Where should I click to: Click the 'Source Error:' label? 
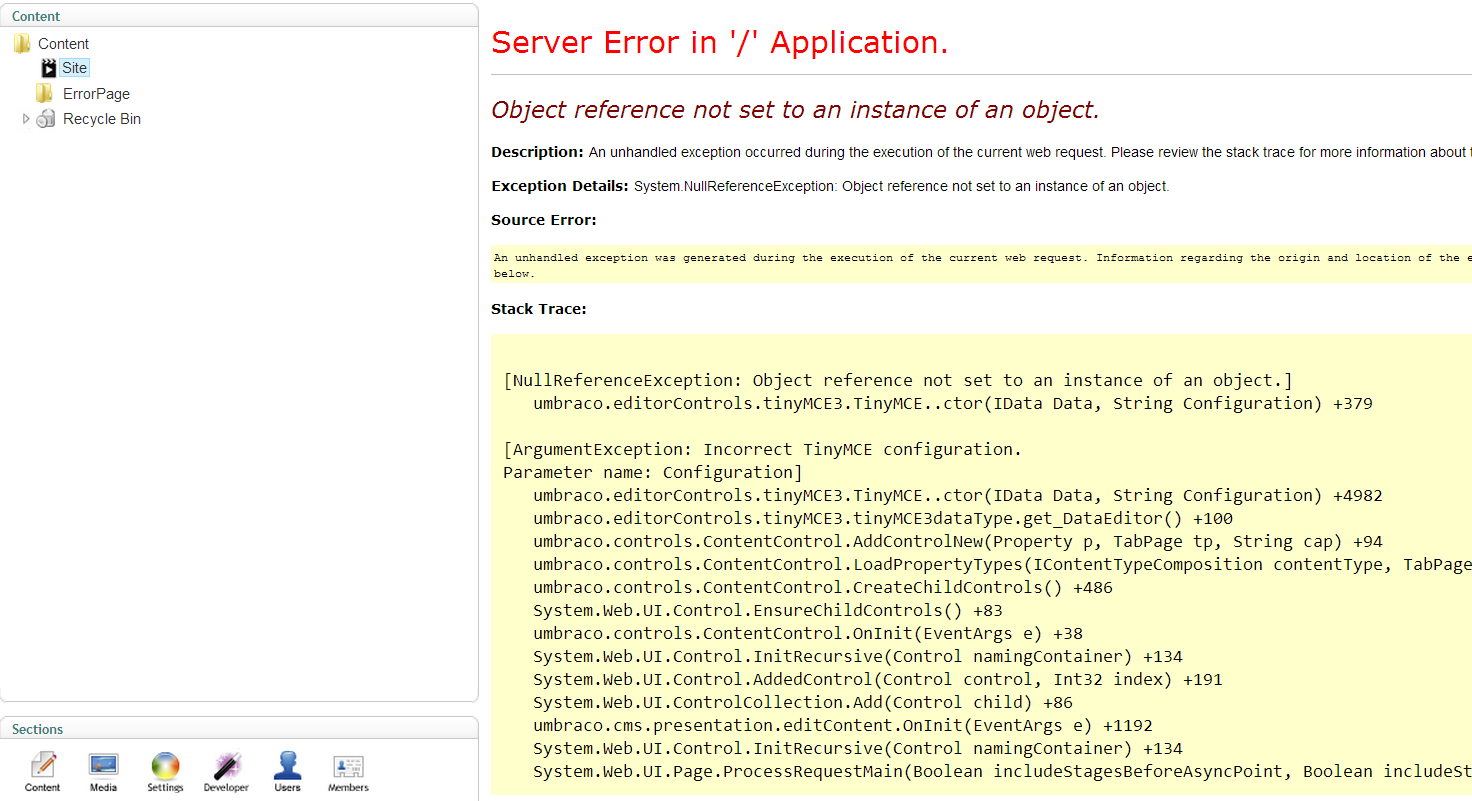[544, 220]
